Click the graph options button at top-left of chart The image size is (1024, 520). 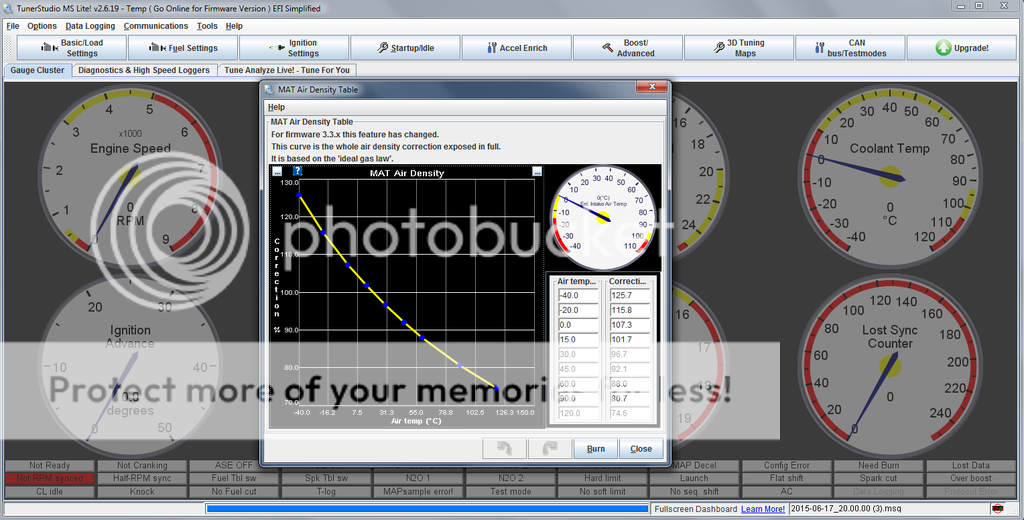(x=277, y=172)
